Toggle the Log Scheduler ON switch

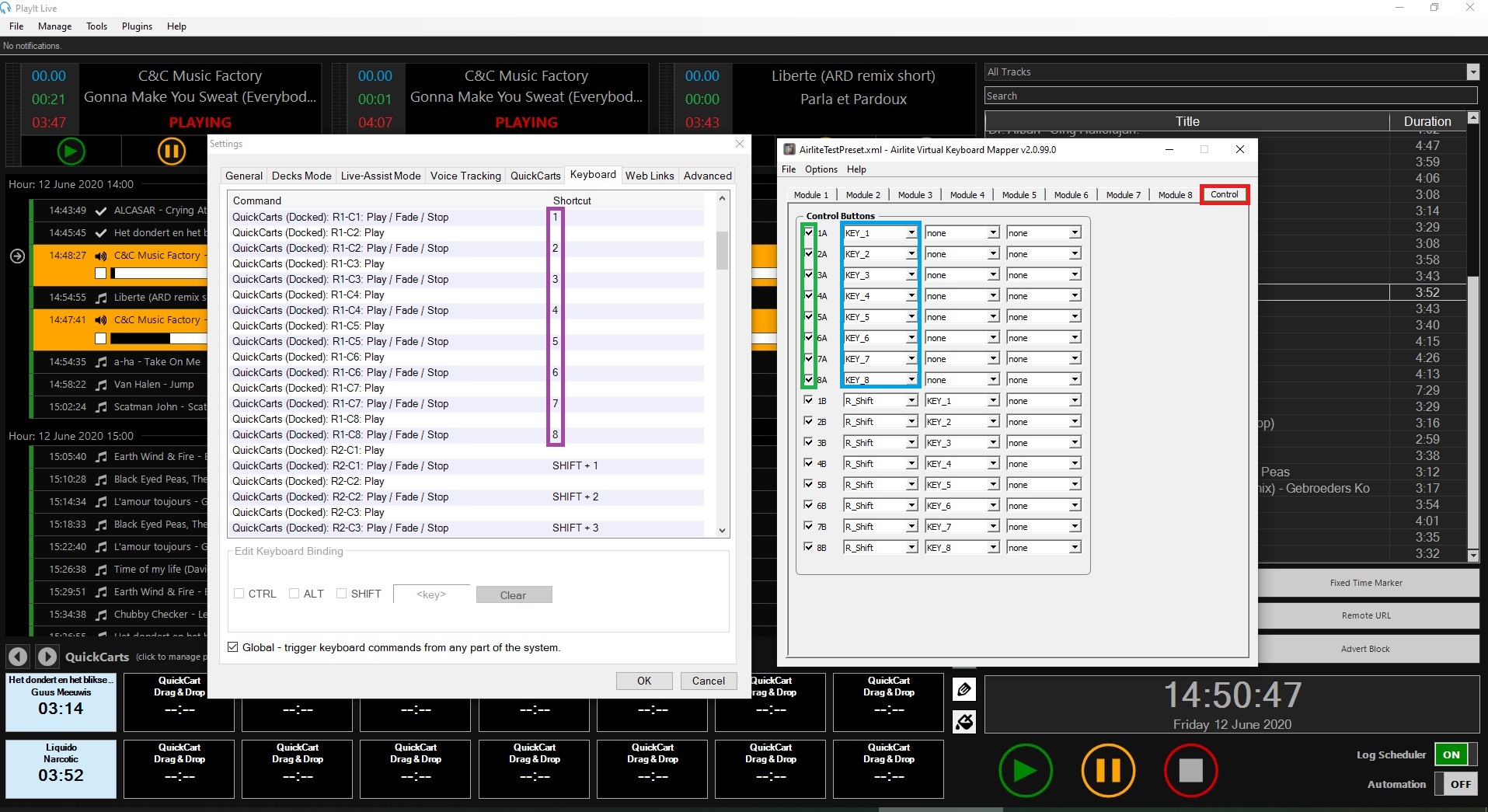click(x=1455, y=754)
